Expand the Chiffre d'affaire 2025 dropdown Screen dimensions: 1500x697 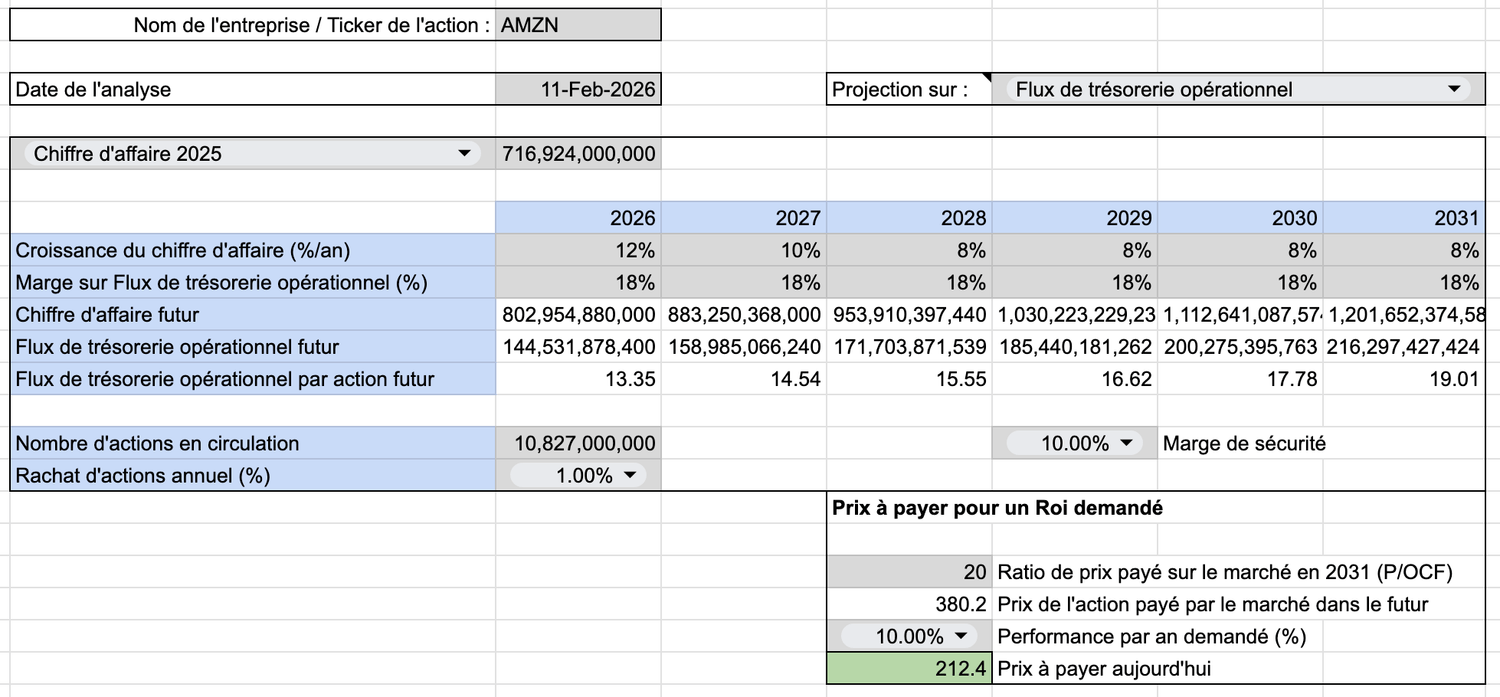(463, 154)
